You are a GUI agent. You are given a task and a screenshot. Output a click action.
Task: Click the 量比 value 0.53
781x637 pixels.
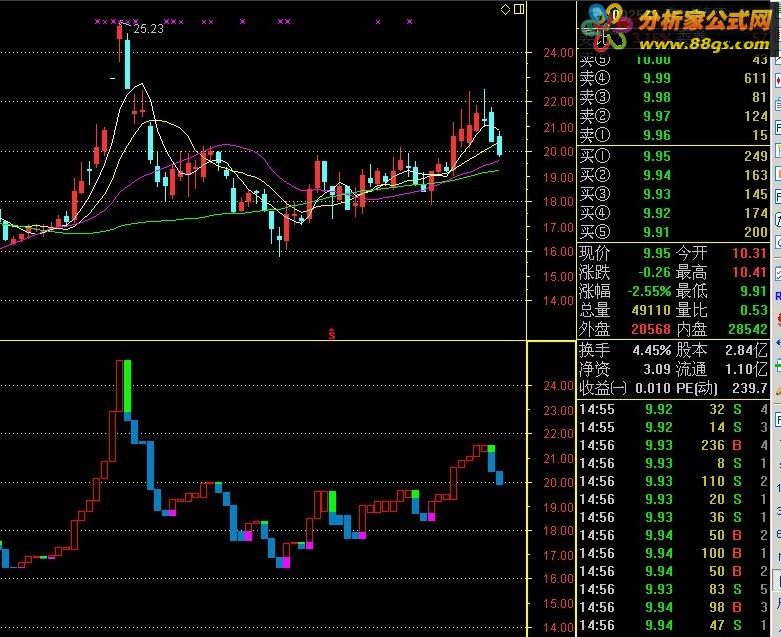coord(754,310)
